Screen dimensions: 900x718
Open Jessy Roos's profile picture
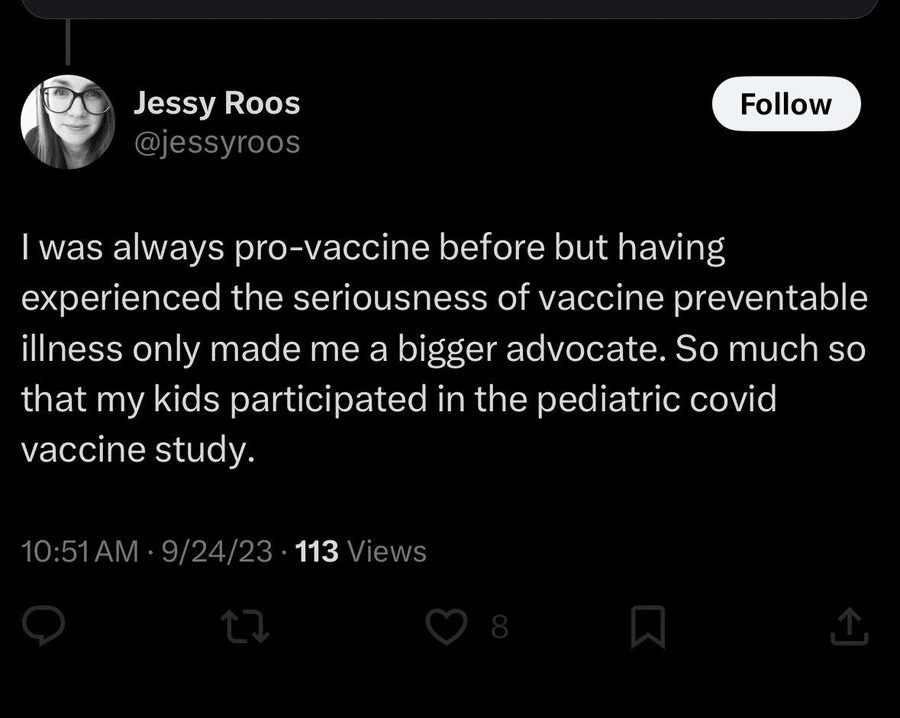click(67, 121)
